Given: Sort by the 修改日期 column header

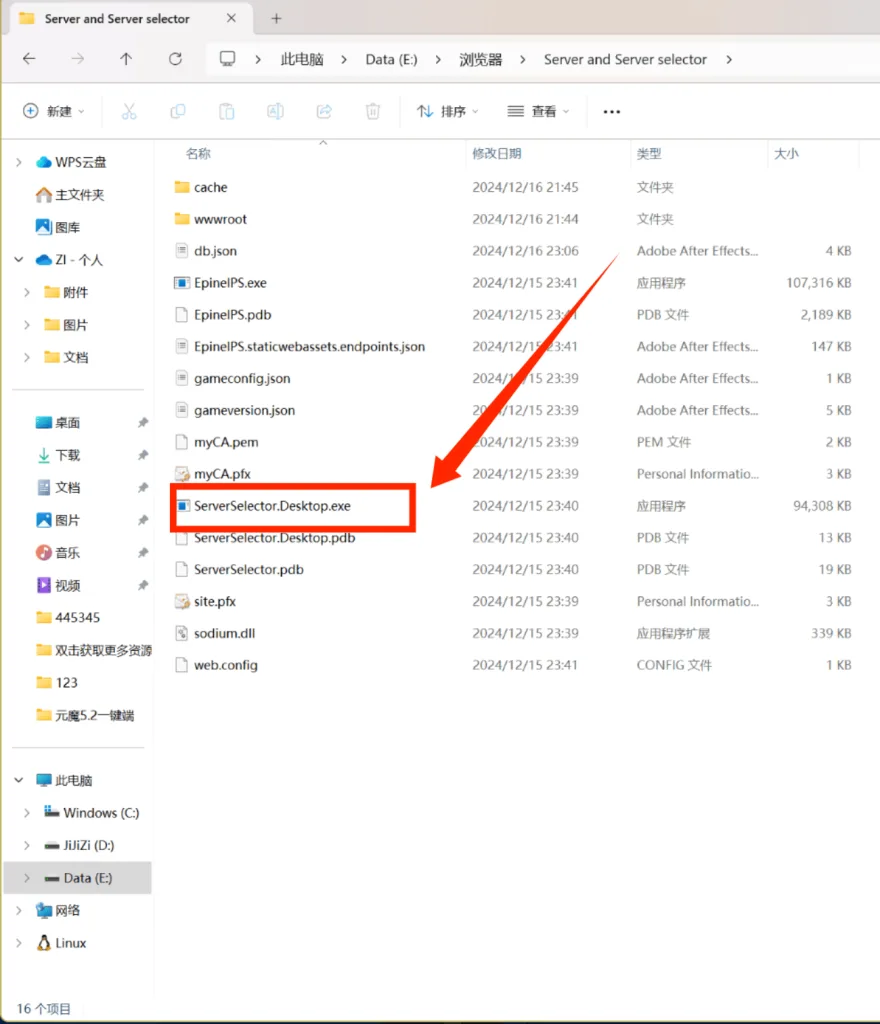Looking at the screenshot, I should (497, 154).
